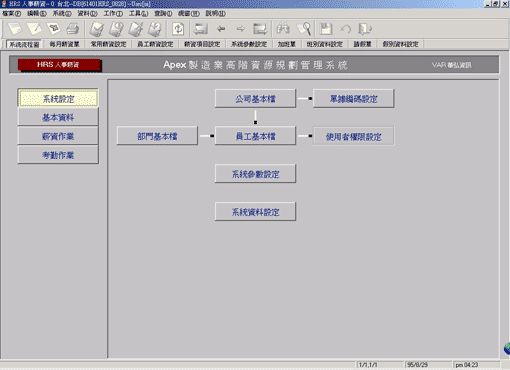Image resolution: width=510 pixels, height=370 pixels.
Task: Open the 視窗(W) menu
Action: [x=189, y=13]
